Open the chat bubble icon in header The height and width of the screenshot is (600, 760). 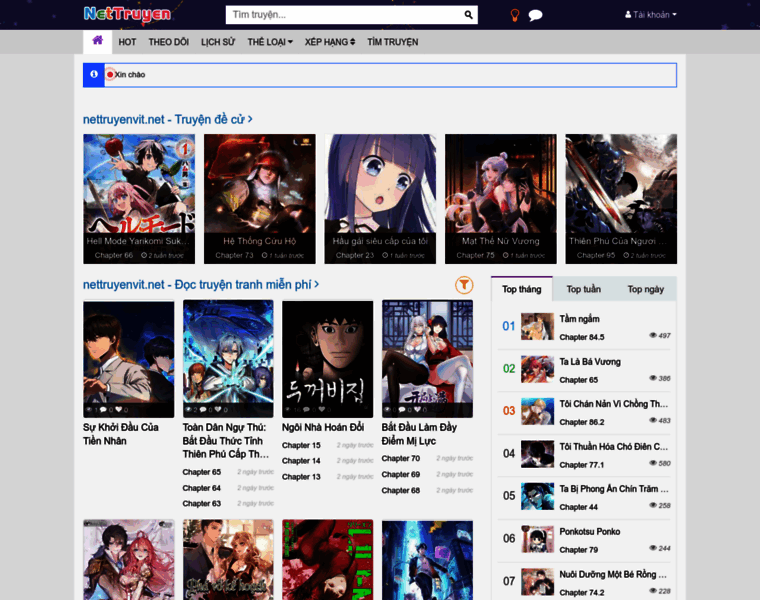[x=535, y=15]
